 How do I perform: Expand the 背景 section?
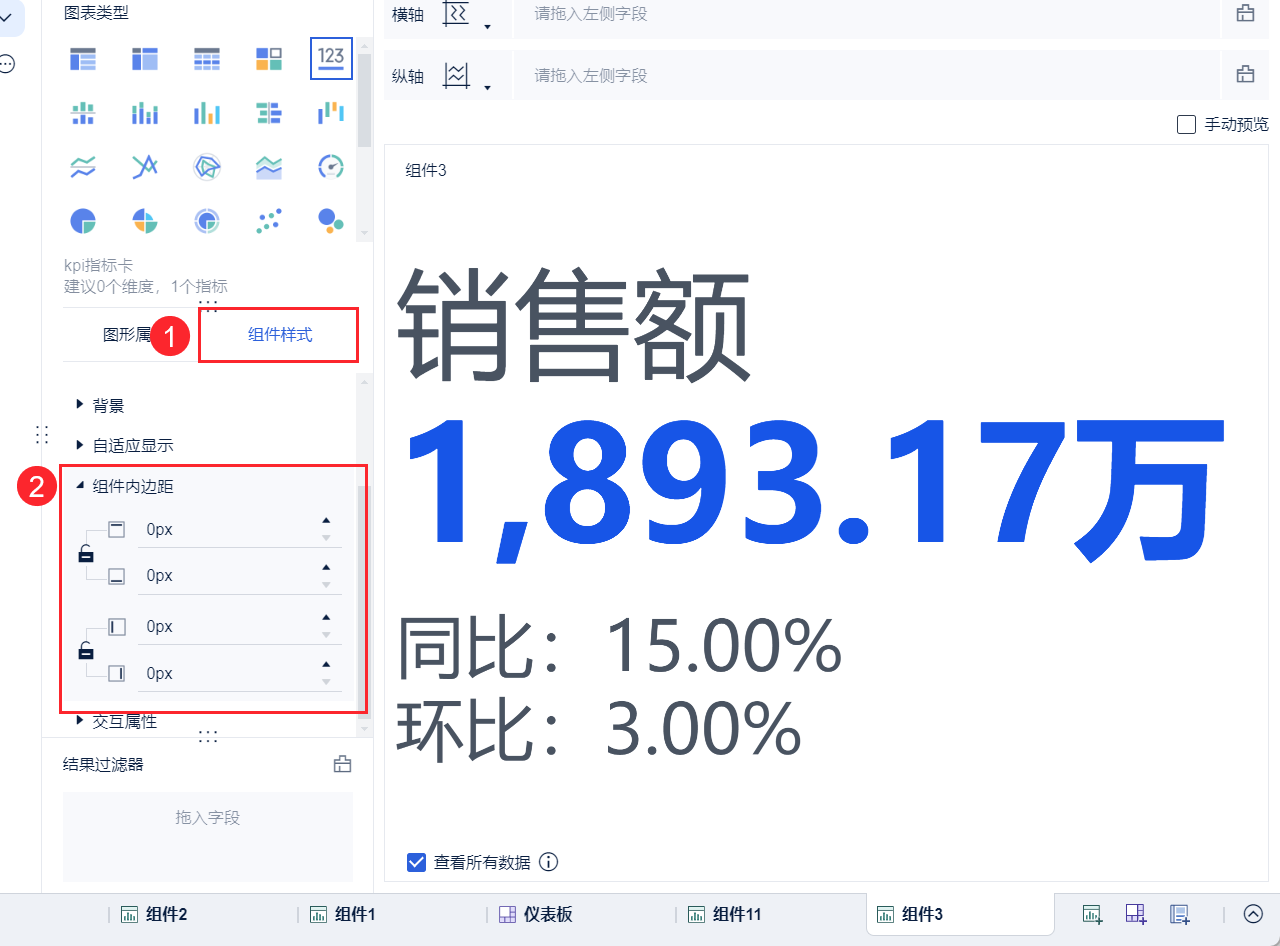tap(80, 405)
